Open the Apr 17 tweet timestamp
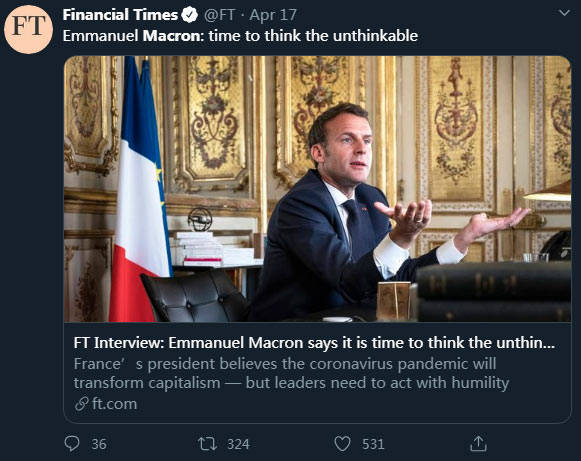This screenshot has height=461, width=581. pos(273,15)
